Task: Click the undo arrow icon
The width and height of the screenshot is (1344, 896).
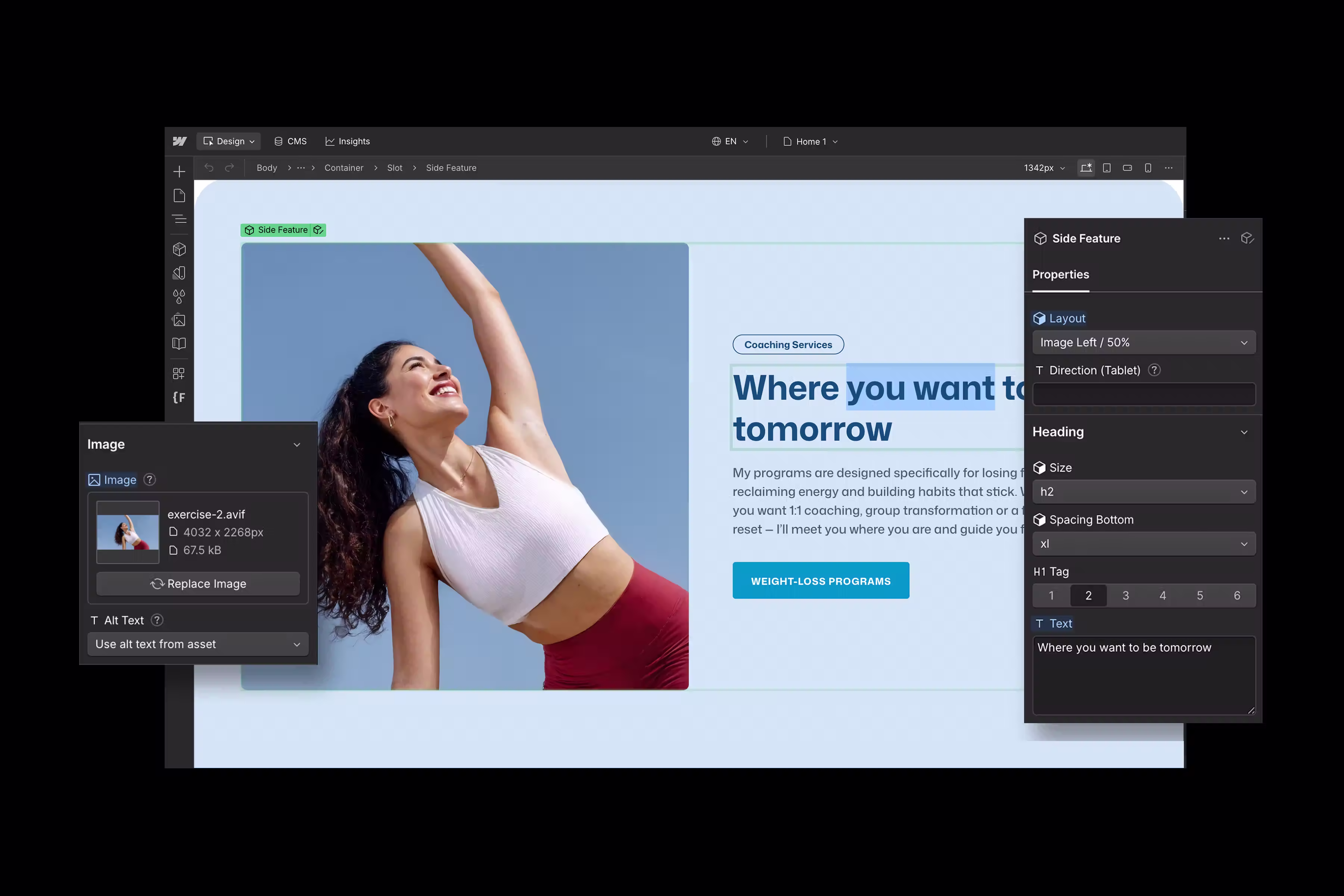Action: point(209,167)
